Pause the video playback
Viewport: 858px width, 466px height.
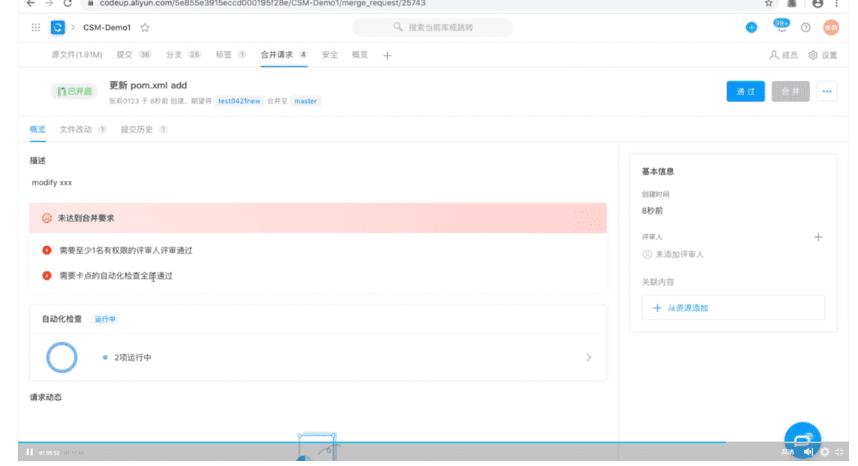point(30,452)
